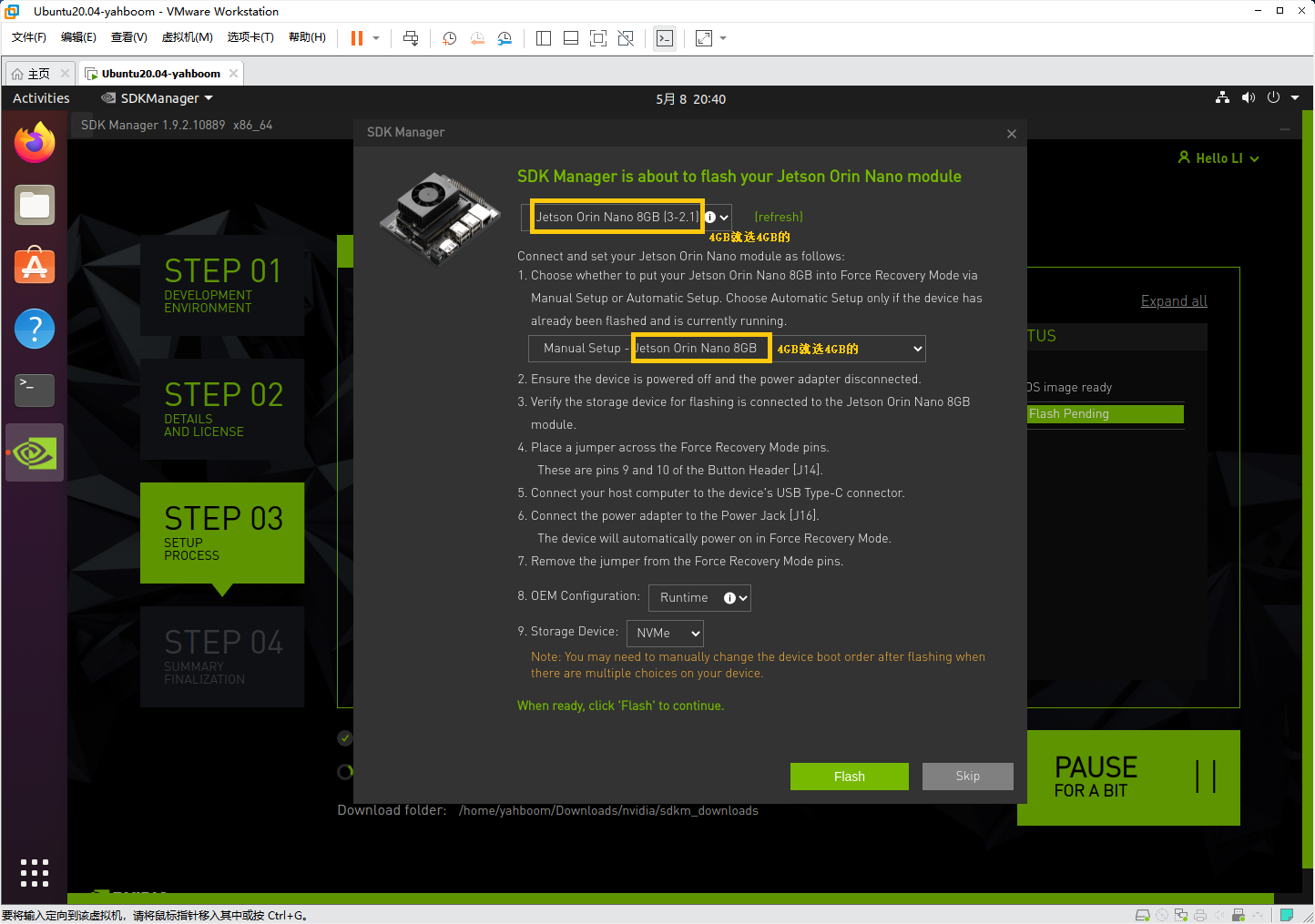Viewport: 1315px width, 924px height.
Task: Select STEP 04 Summary Finalization
Action: coord(222,656)
